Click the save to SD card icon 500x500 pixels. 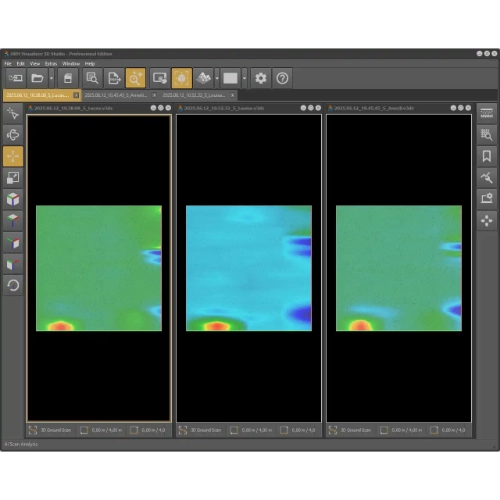pyautogui.click(x=68, y=78)
